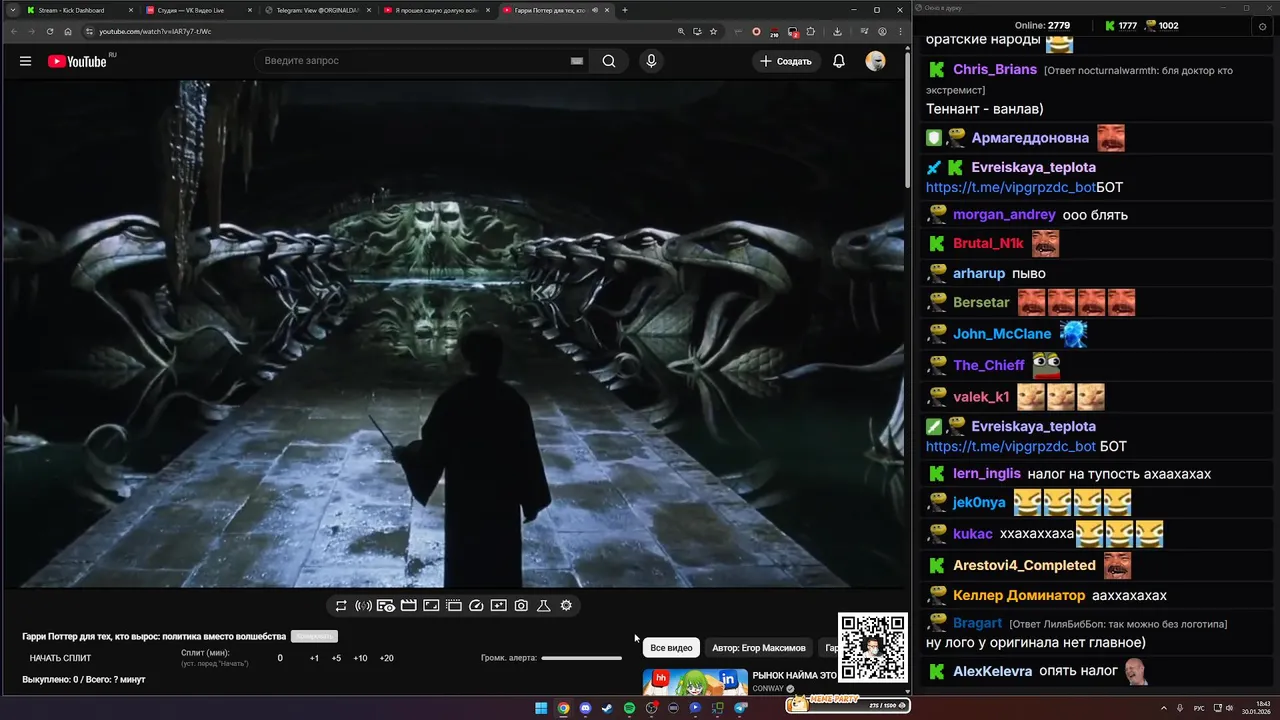1280x720 pixels.
Task: Select the Автор: Егор Максимов chip
Action: click(x=758, y=648)
